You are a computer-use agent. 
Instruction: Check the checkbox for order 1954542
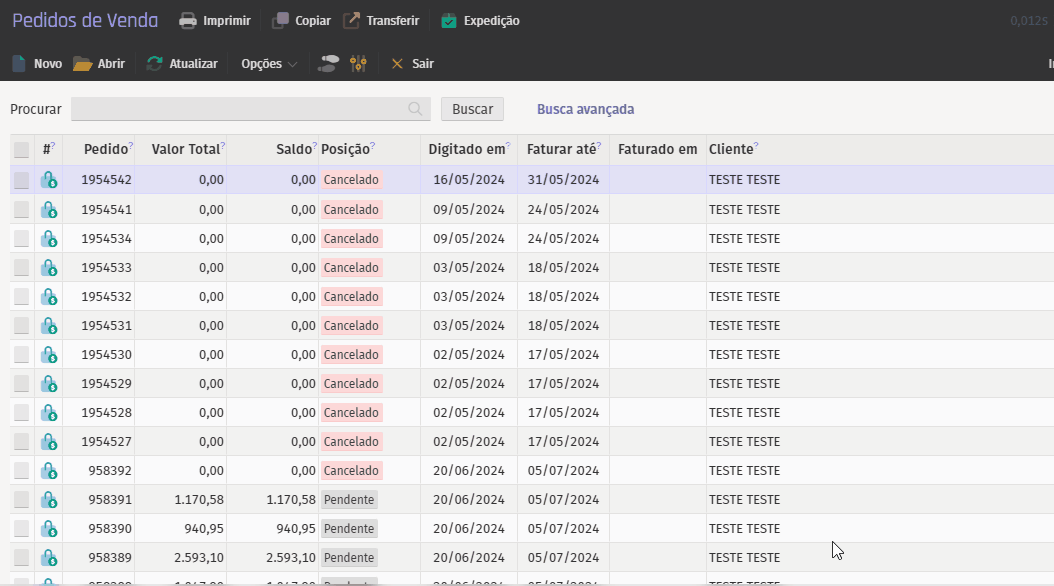click(x=21, y=180)
